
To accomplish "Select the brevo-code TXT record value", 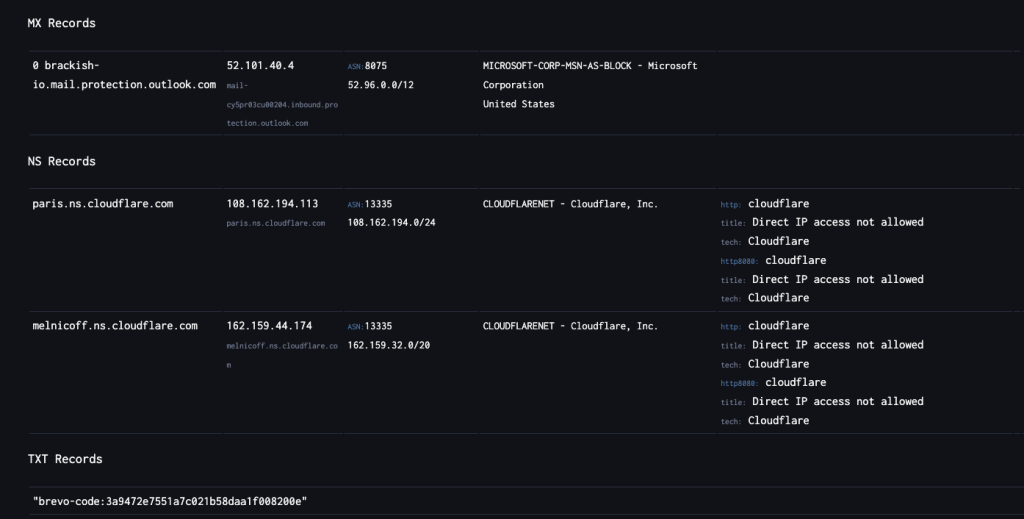I will point(169,500).
